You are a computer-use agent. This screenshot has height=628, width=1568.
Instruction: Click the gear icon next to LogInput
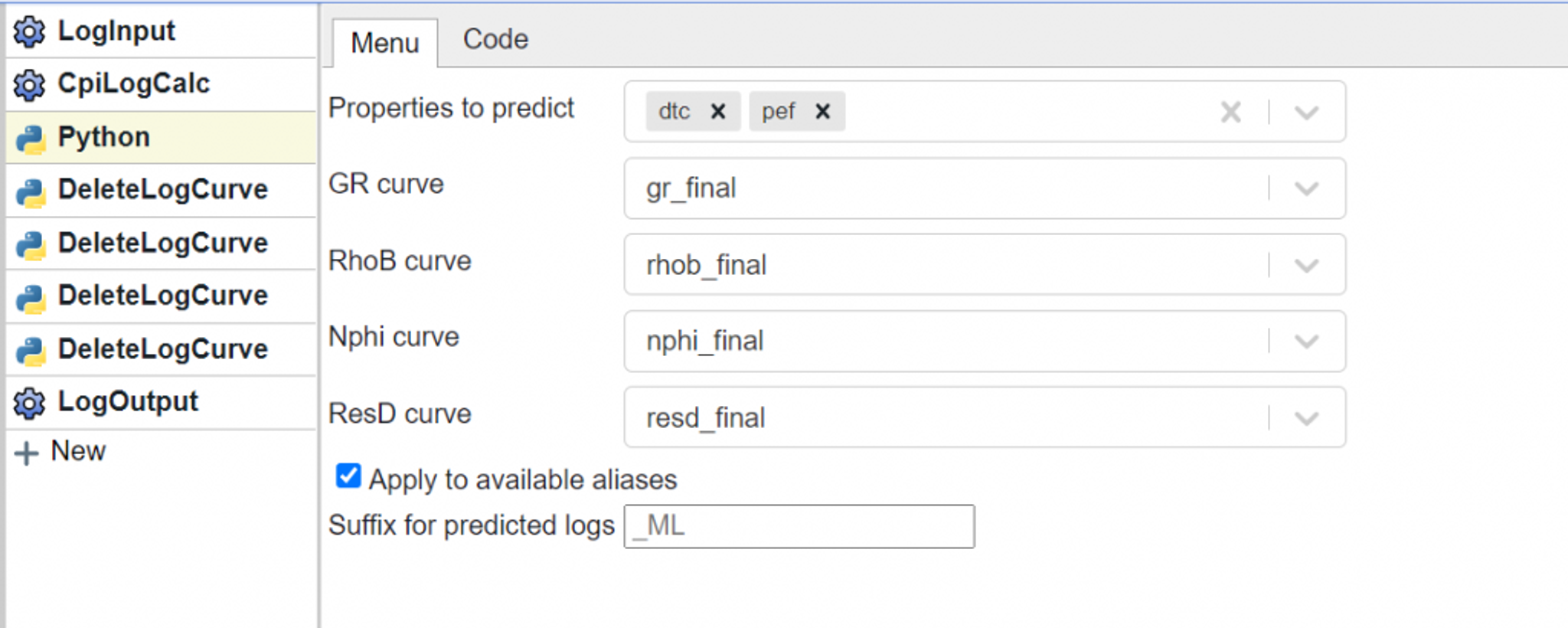29,31
